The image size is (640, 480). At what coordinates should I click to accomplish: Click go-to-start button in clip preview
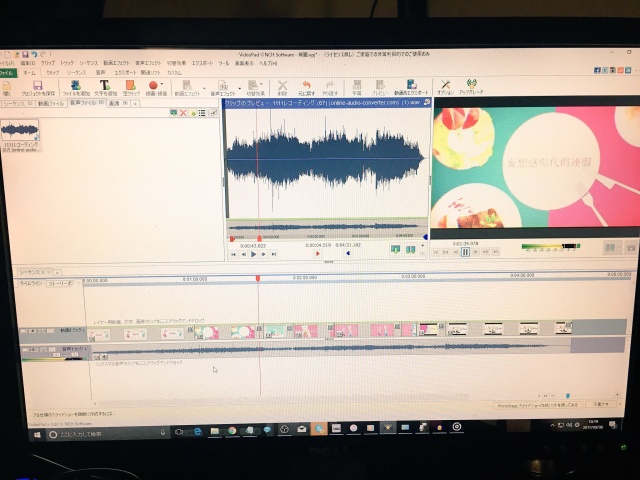233,254
